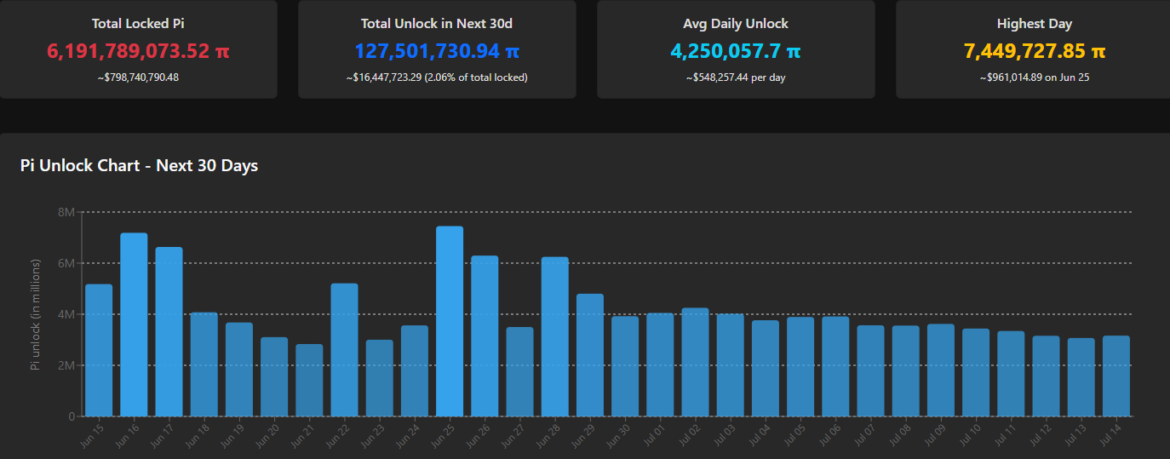Image resolution: width=1170 pixels, height=459 pixels.
Task: Click the 8M y-axis gridline label
Action: click(x=66, y=212)
